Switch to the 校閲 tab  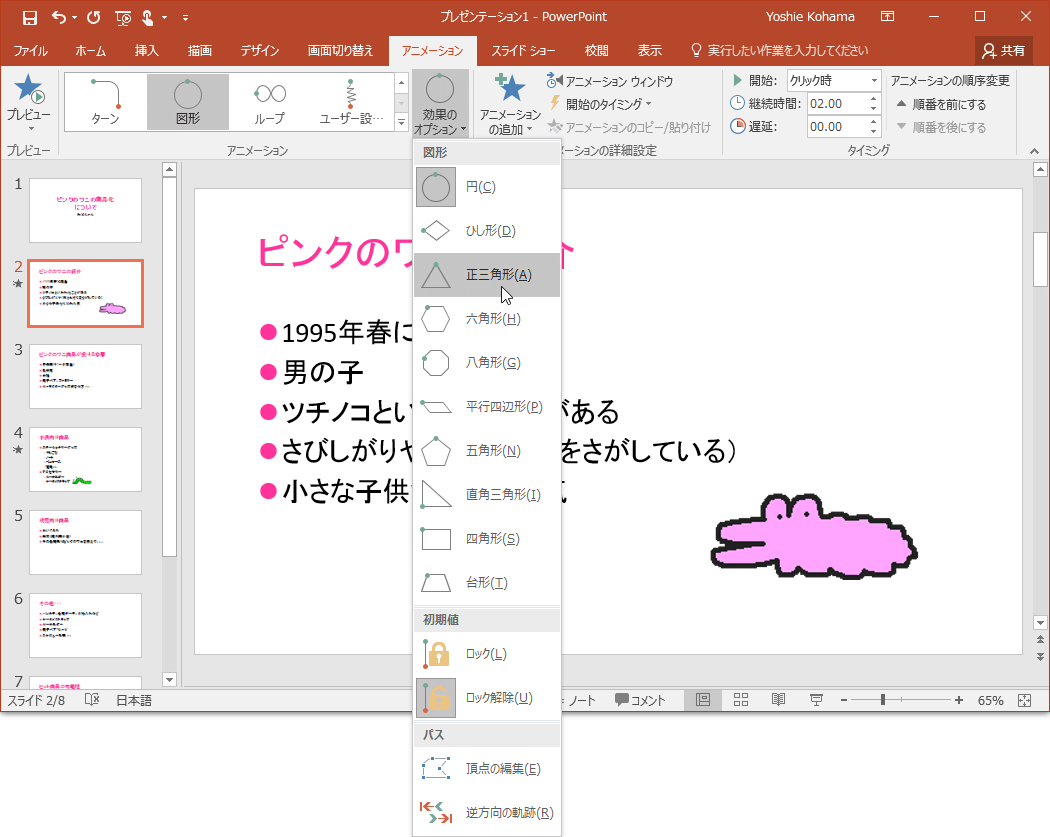tap(596, 50)
